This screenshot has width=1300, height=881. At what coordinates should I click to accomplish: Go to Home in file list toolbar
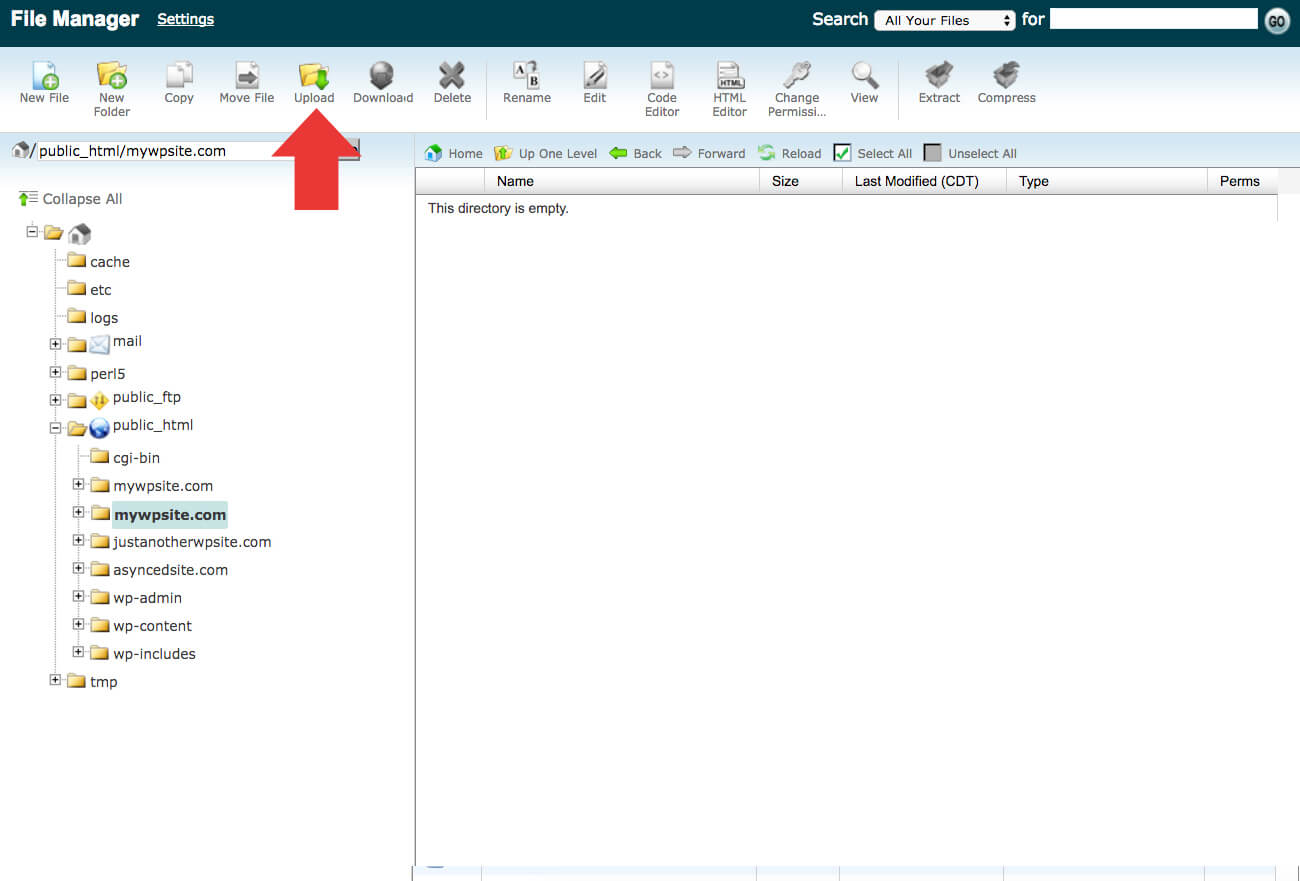tap(454, 153)
